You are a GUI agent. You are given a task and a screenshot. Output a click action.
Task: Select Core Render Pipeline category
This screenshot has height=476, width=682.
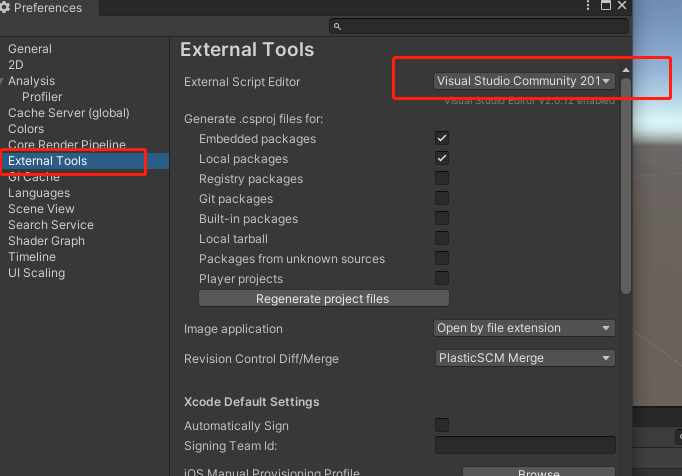[67, 144]
